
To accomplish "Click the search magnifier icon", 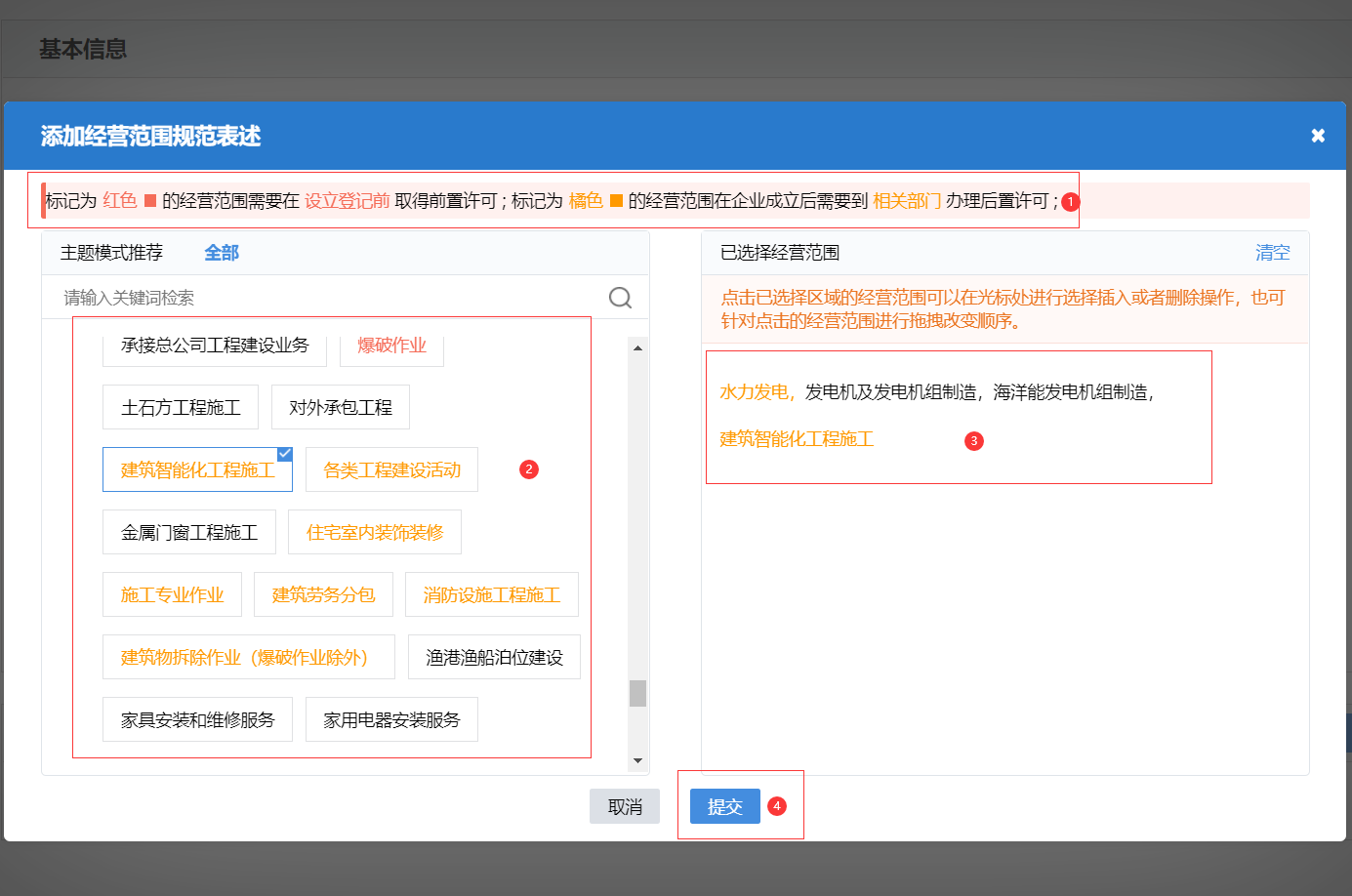I will point(619,296).
